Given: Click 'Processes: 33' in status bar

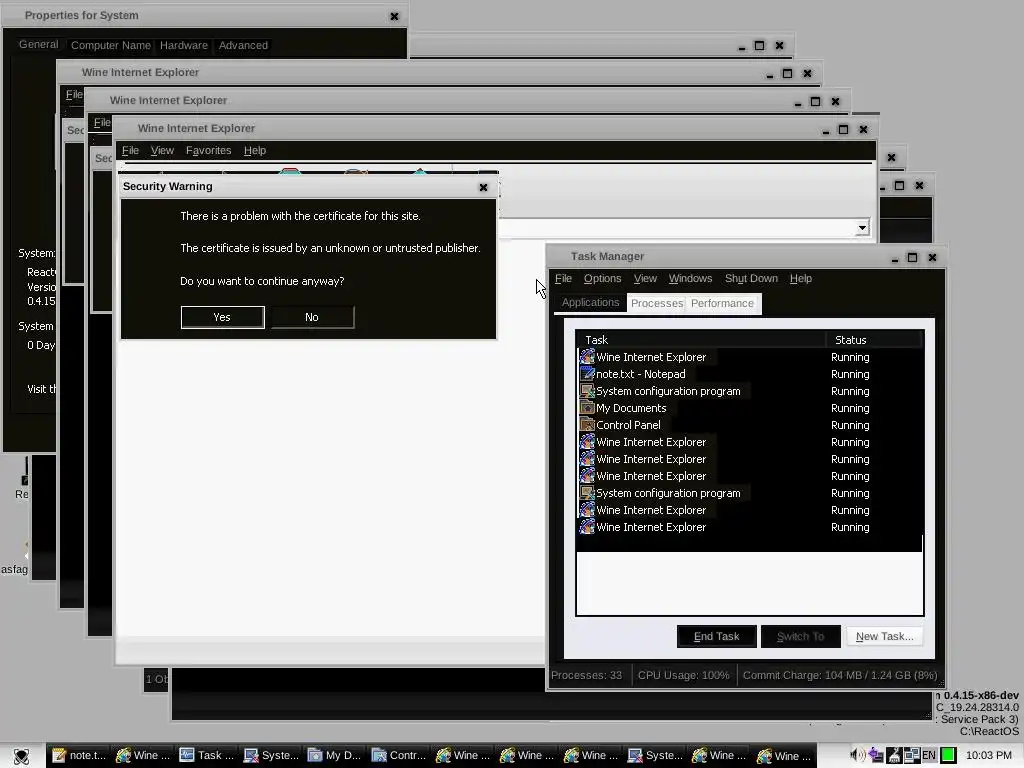Looking at the screenshot, I should pos(586,675).
